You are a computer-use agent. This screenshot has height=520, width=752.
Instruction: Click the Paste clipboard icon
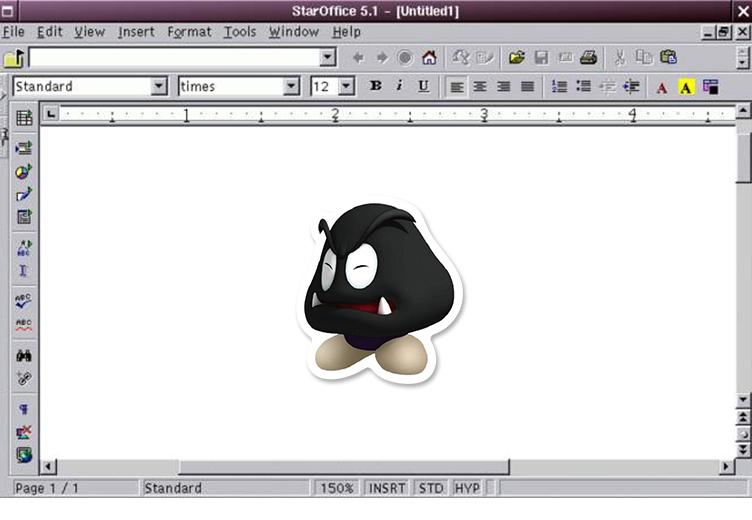[668, 58]
